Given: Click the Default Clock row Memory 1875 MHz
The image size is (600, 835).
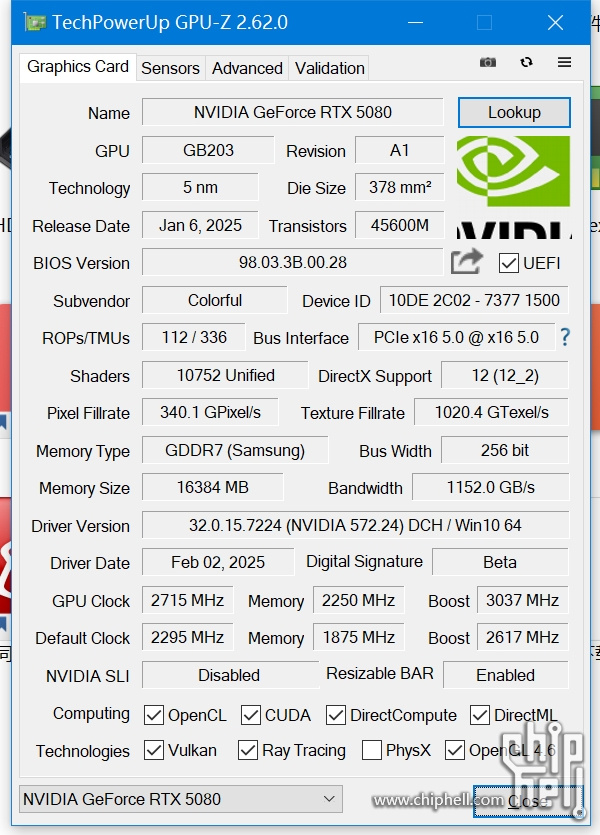Looking at the screenshot, I should click(358, 637).
